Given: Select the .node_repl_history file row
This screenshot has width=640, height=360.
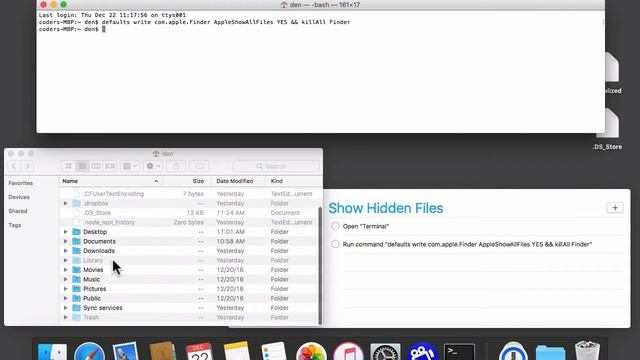Looking at the screenshot, I should [188, 222].
